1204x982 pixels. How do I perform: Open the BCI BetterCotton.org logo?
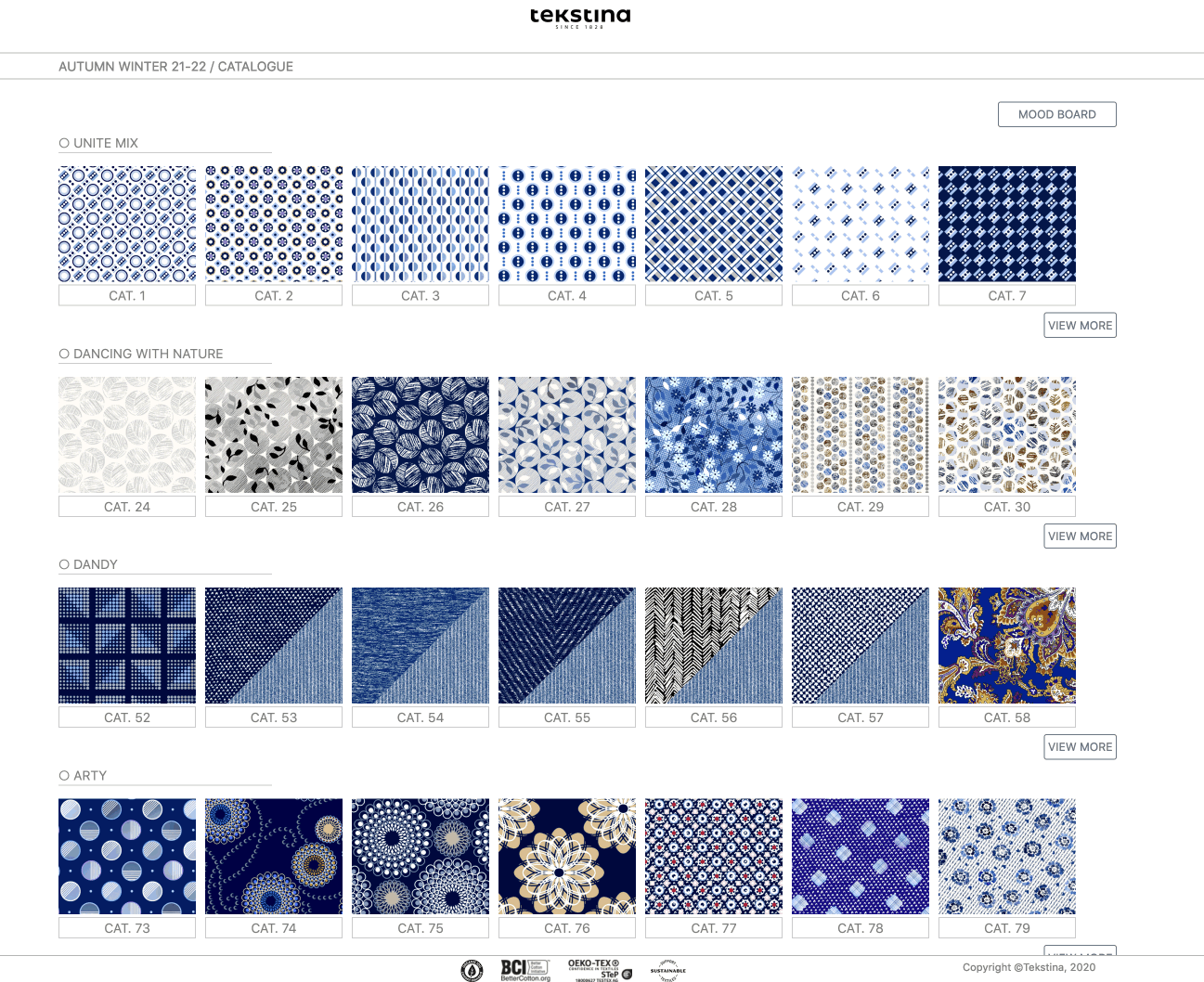525,970
